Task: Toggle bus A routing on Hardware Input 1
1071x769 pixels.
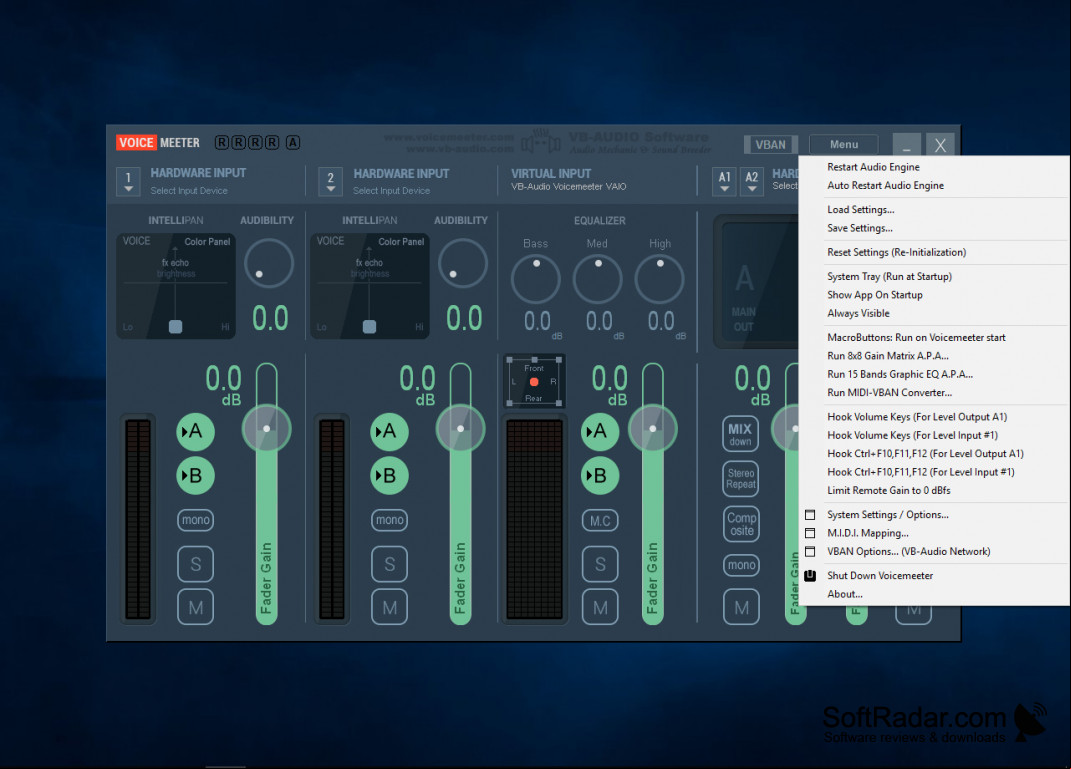Action: pyautogui.click(x=195, y=432)
